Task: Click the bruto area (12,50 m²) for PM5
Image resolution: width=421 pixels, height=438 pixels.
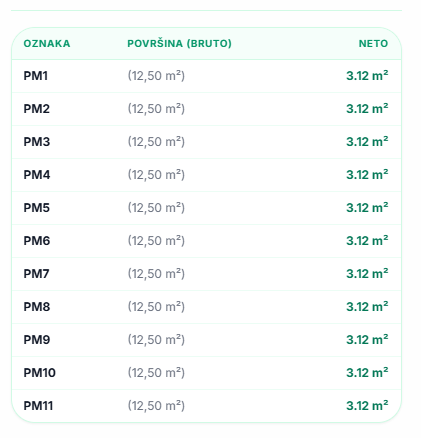Action: (156, 208)
